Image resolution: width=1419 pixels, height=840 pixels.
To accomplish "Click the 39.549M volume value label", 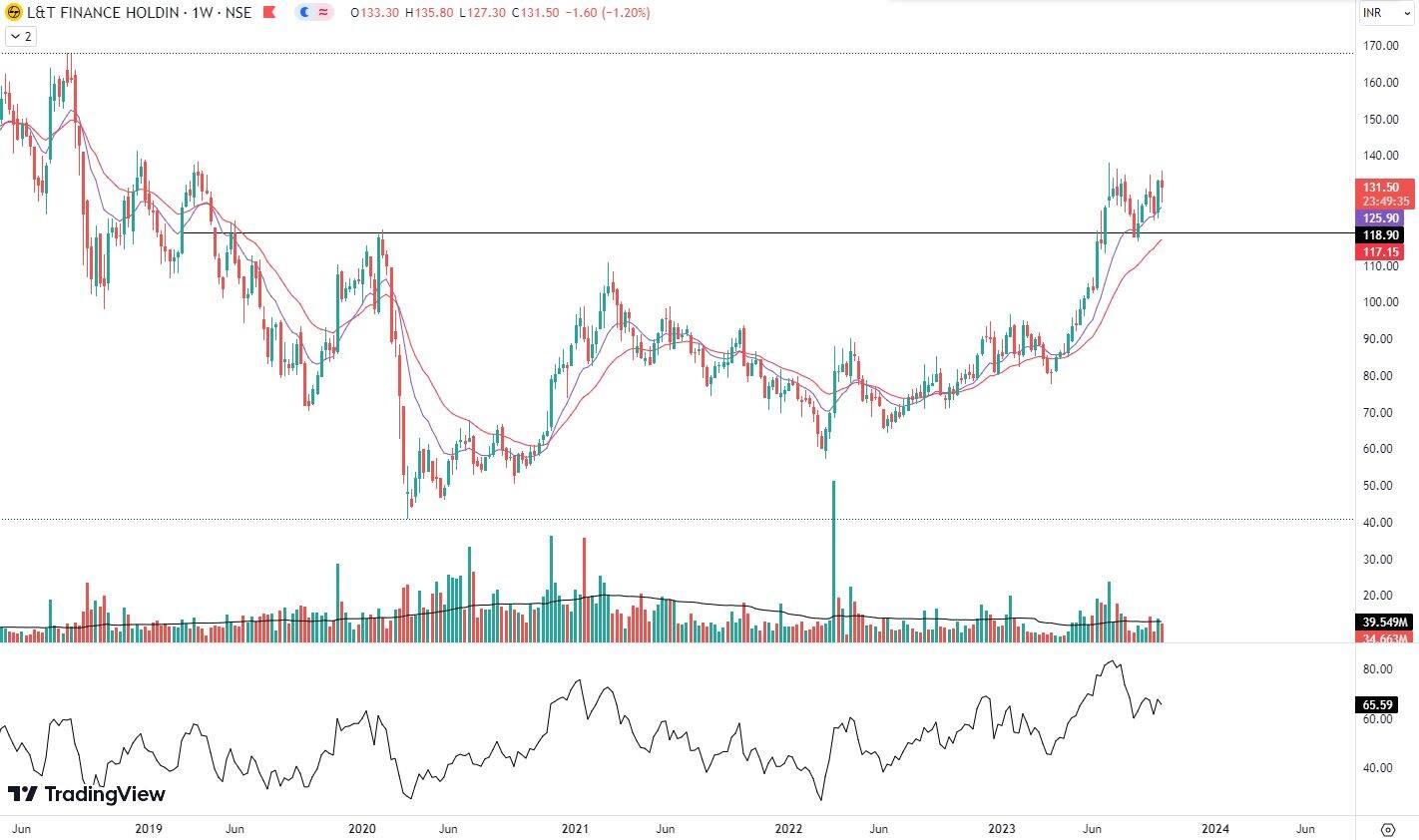I will point(1383,622).
